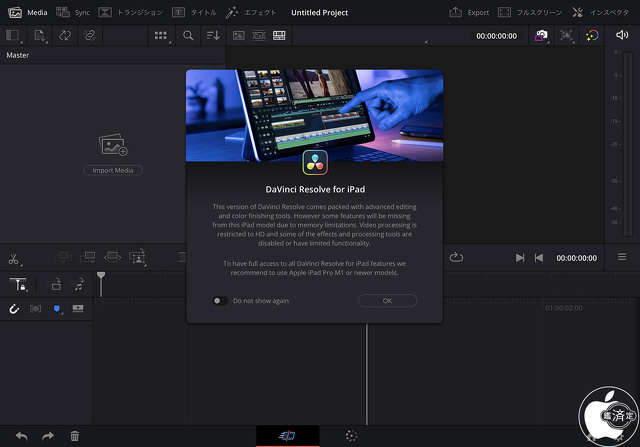Viewport: 640px width, 447px height.
Task: Click the blue marker color icon
Action: [57, 309]
